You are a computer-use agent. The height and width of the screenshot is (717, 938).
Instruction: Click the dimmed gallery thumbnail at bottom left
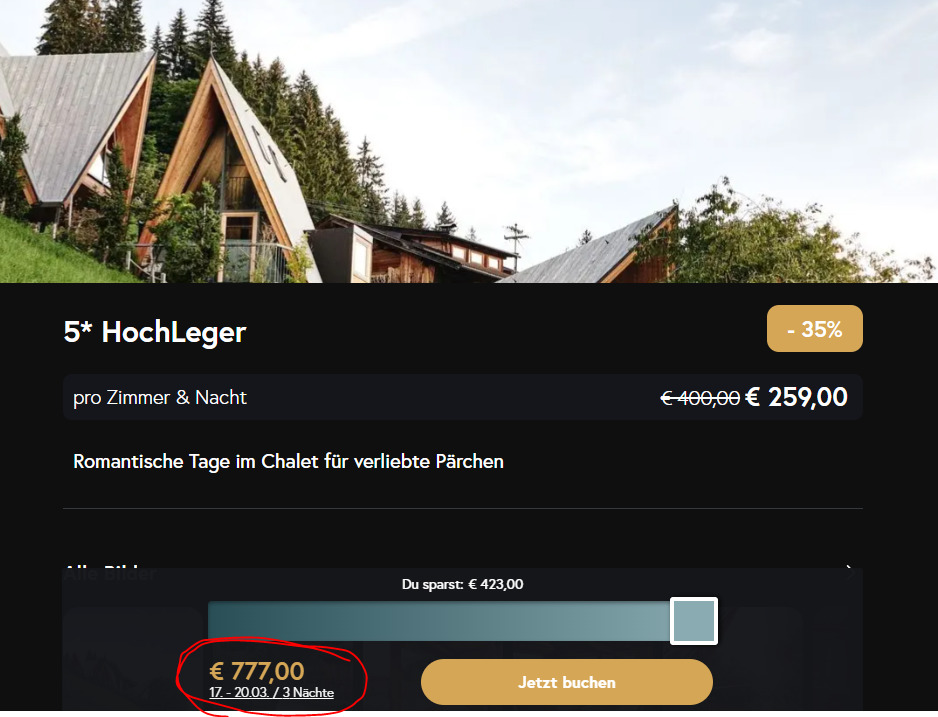135,658
